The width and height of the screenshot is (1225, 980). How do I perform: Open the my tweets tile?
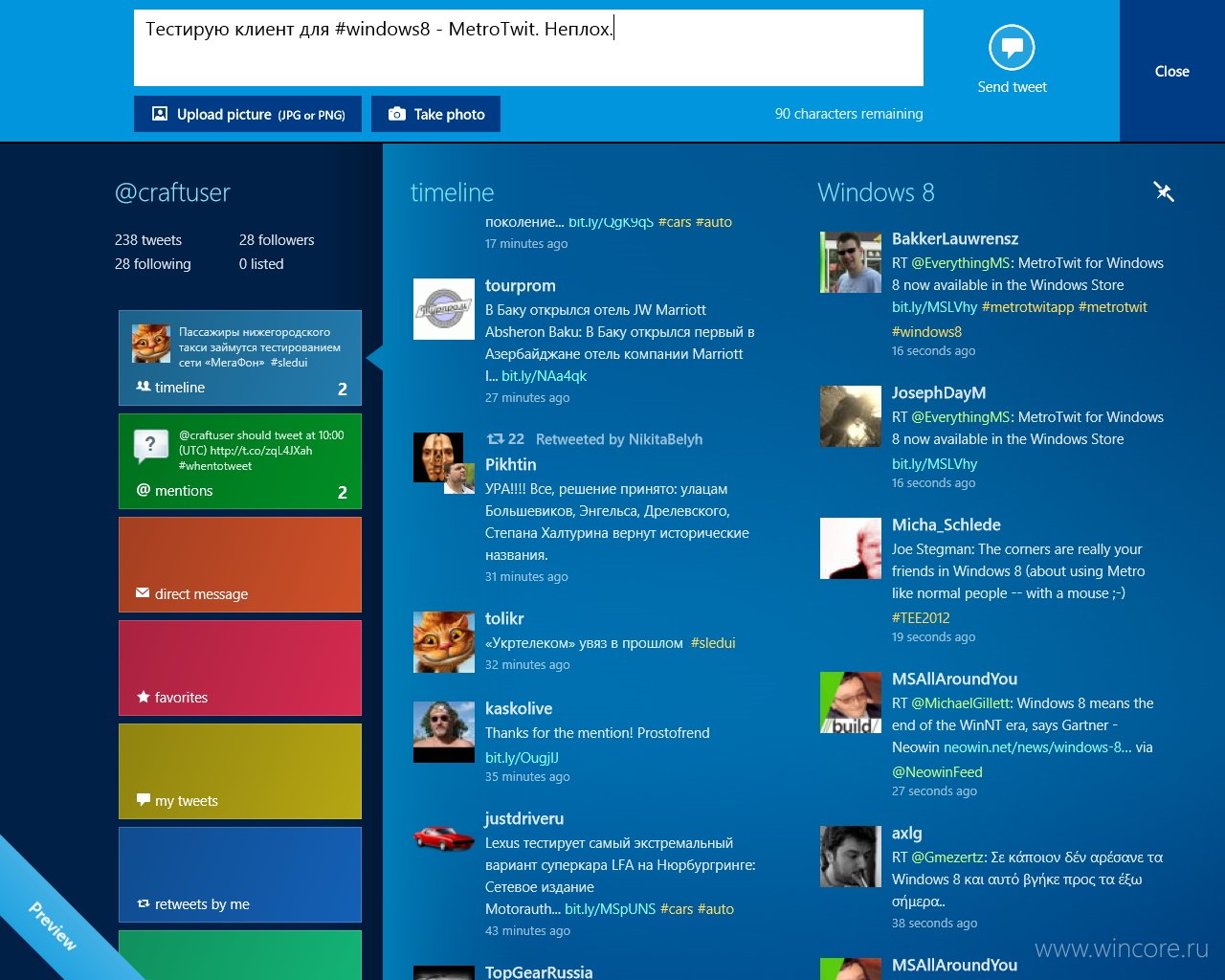pos(240,771)
